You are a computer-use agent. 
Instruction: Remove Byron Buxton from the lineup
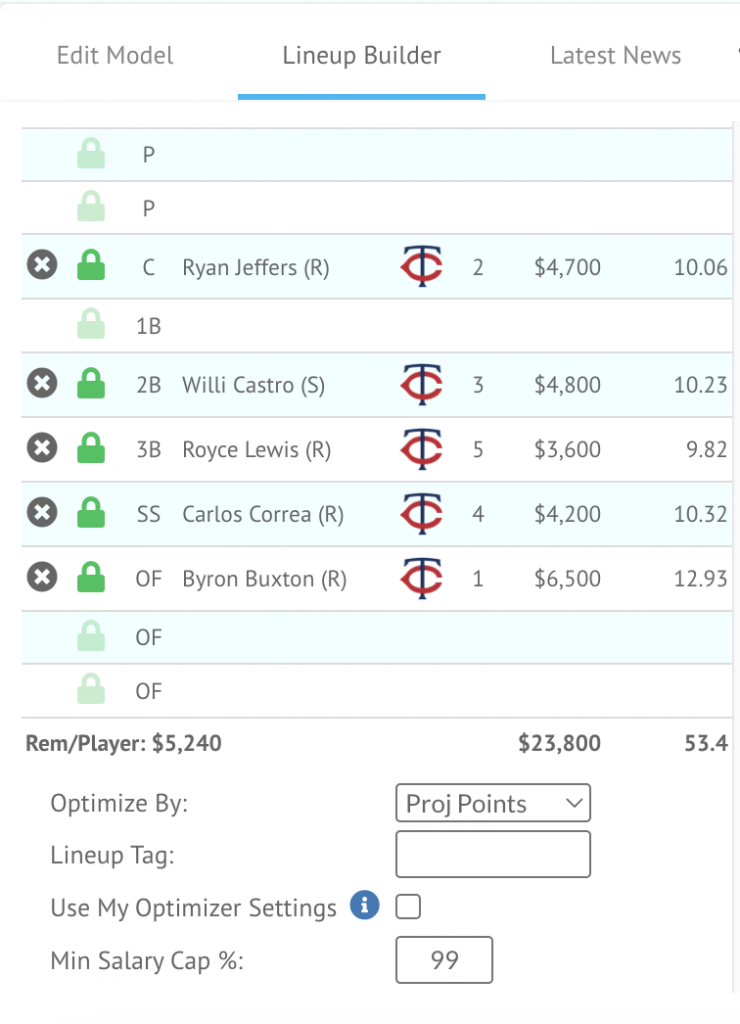coord(42,577)
